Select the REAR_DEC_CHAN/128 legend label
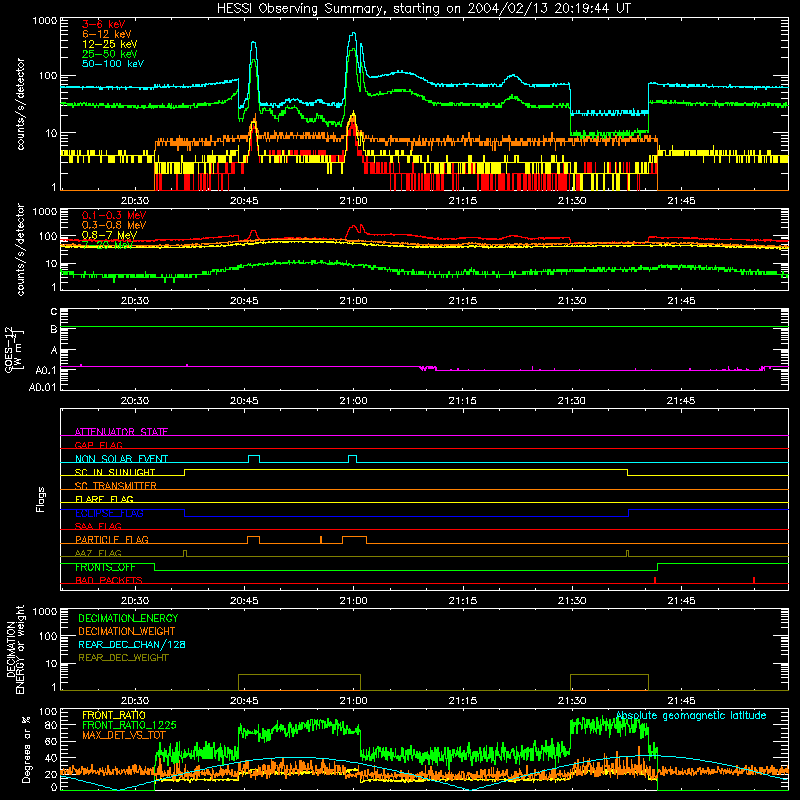 click(132, 644)
